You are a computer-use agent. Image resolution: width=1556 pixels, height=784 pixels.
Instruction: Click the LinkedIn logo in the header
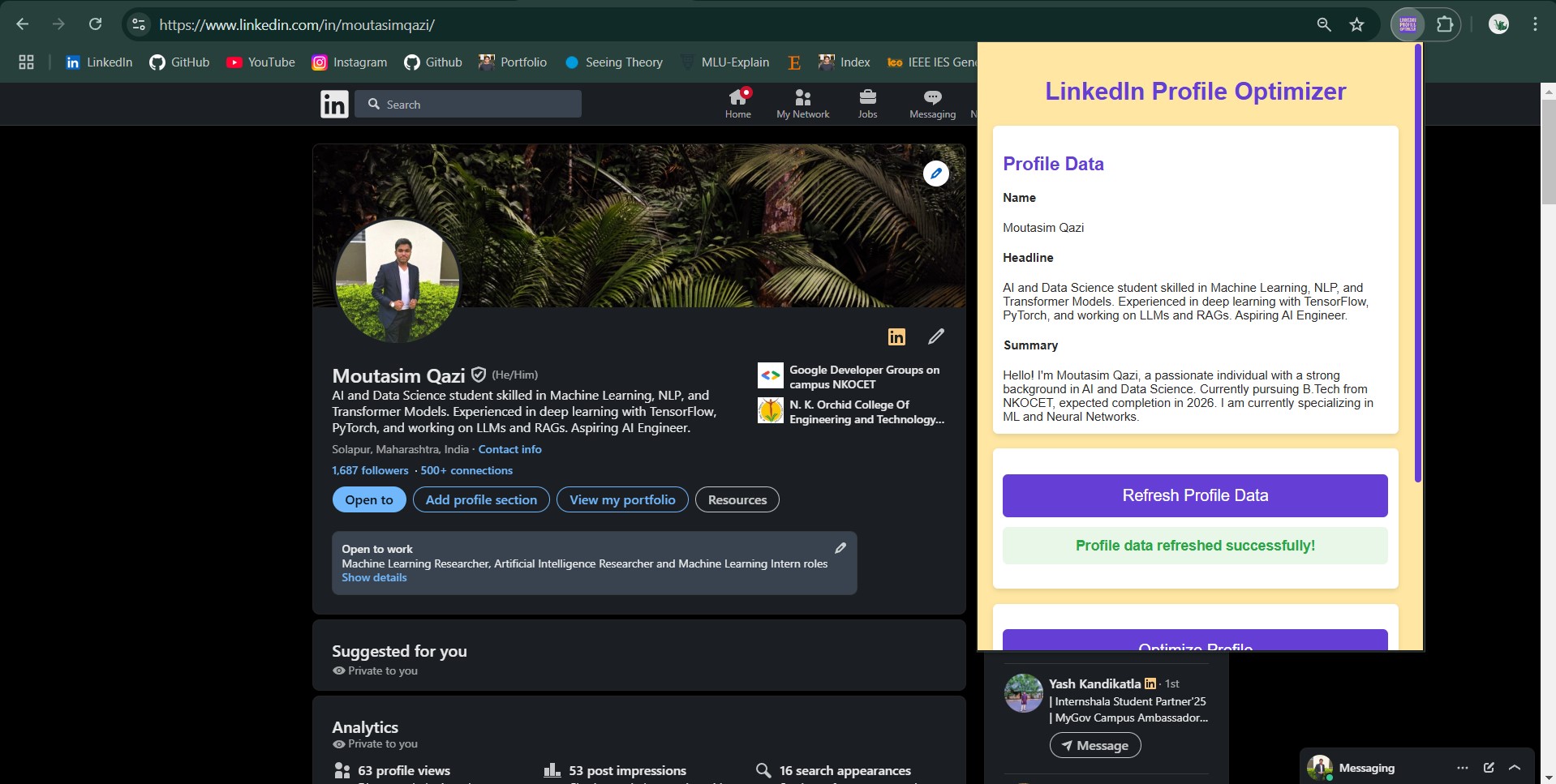pyautogui.click(x=334, y=104)
